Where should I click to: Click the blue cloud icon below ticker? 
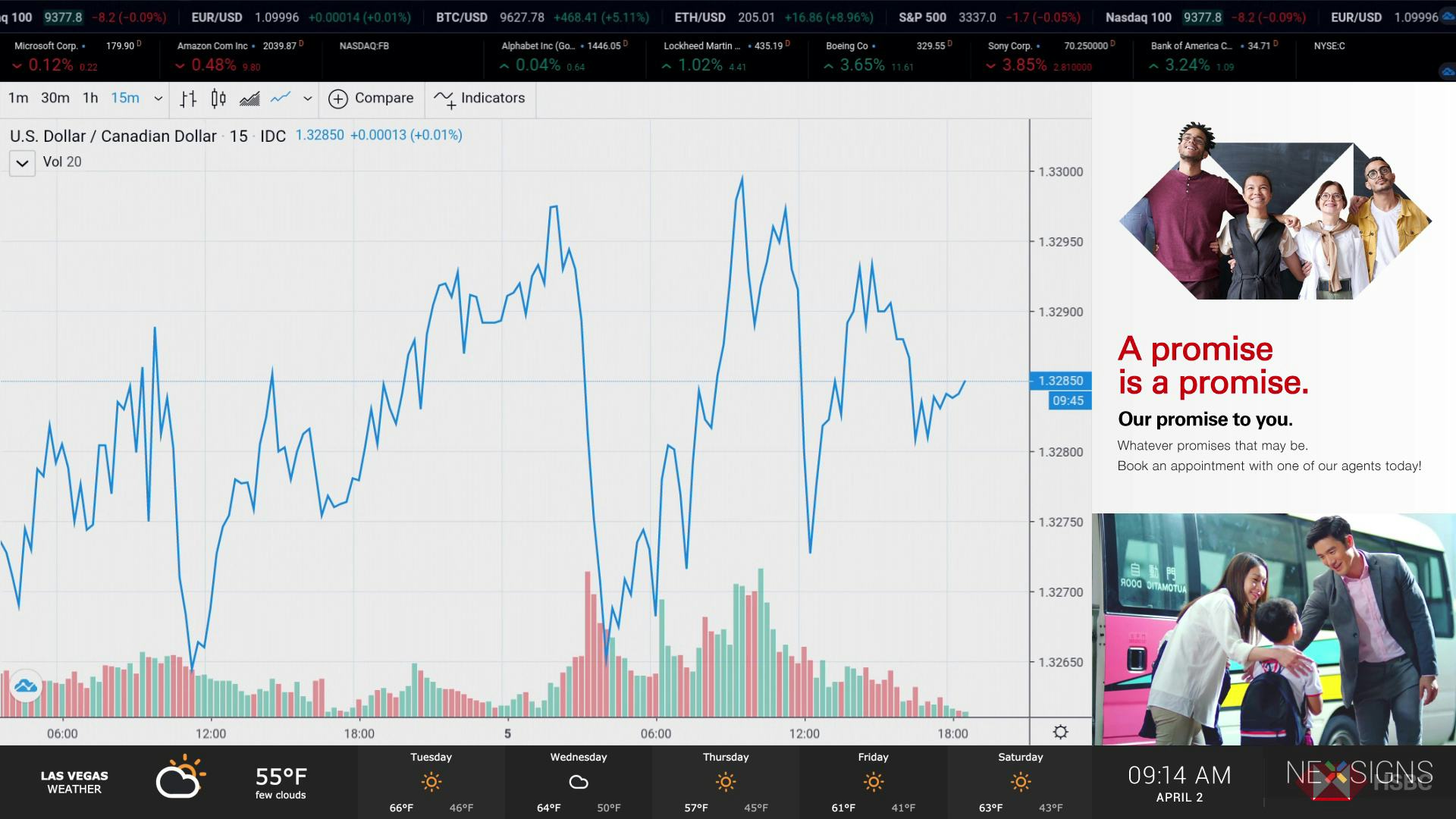click(1448, 72)
